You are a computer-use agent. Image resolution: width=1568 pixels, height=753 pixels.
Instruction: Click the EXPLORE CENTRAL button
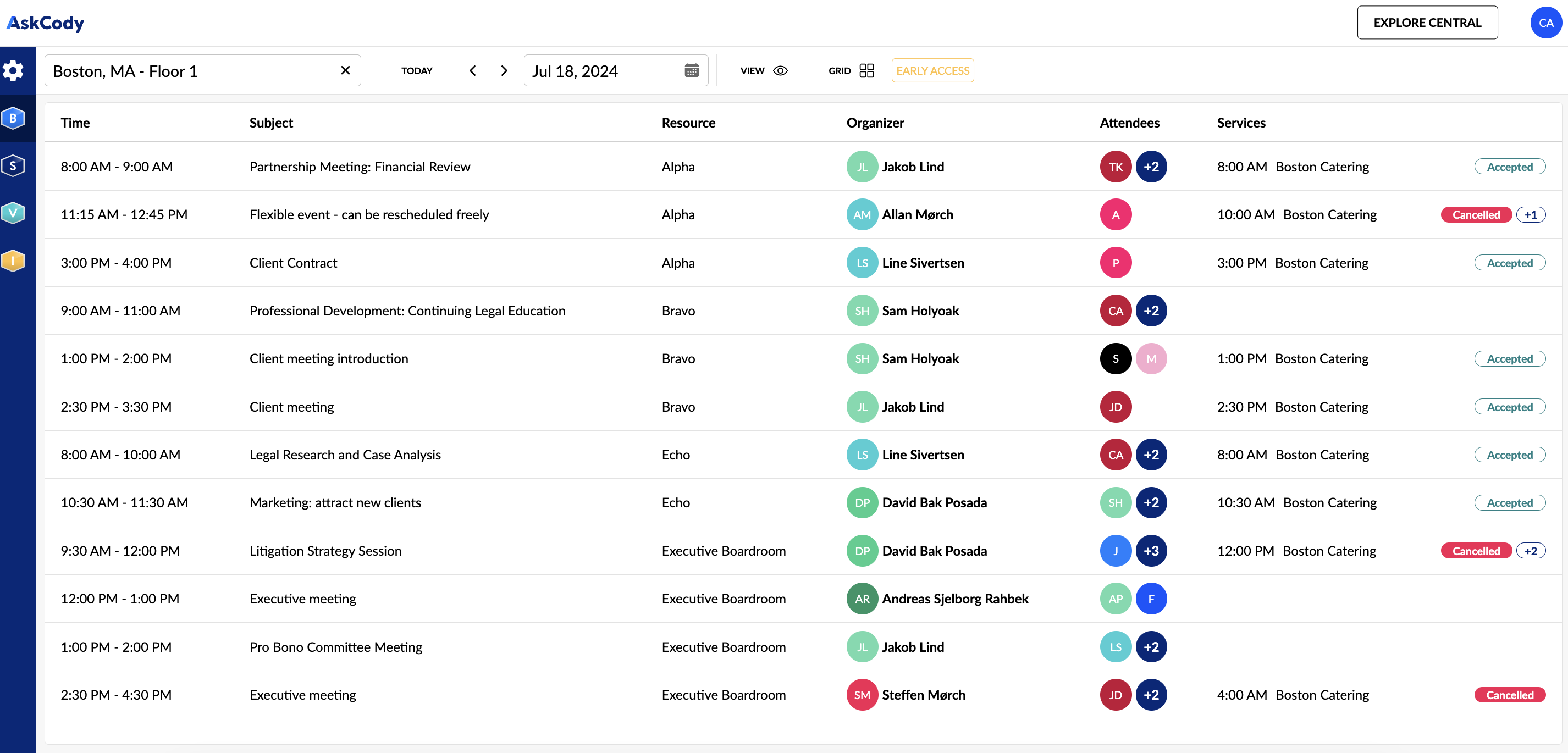[1427, 23]
